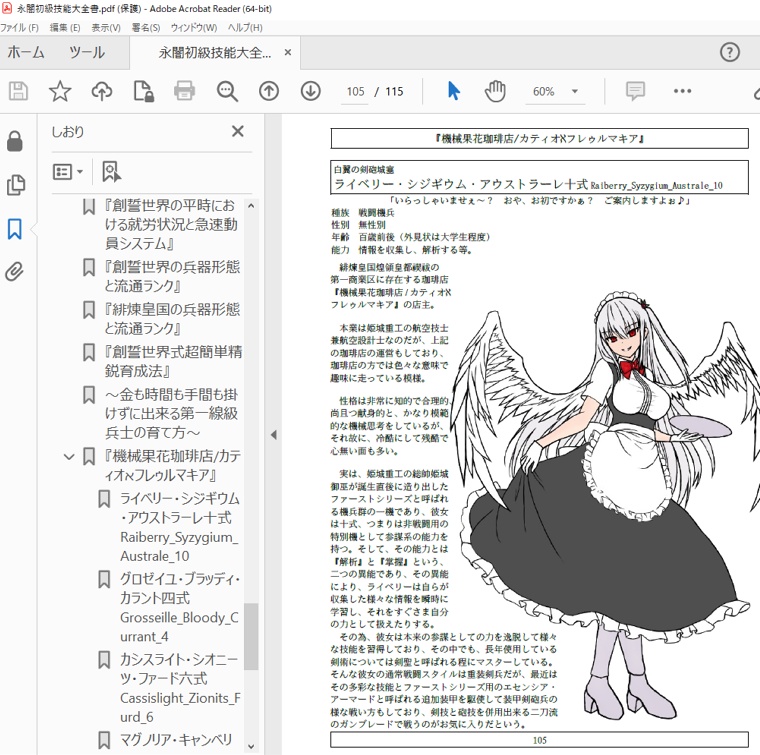Open bookmark Grosseille_Bloody_Currant_4
The width and height of the screenshot is (760, 755).
[179, 608]
